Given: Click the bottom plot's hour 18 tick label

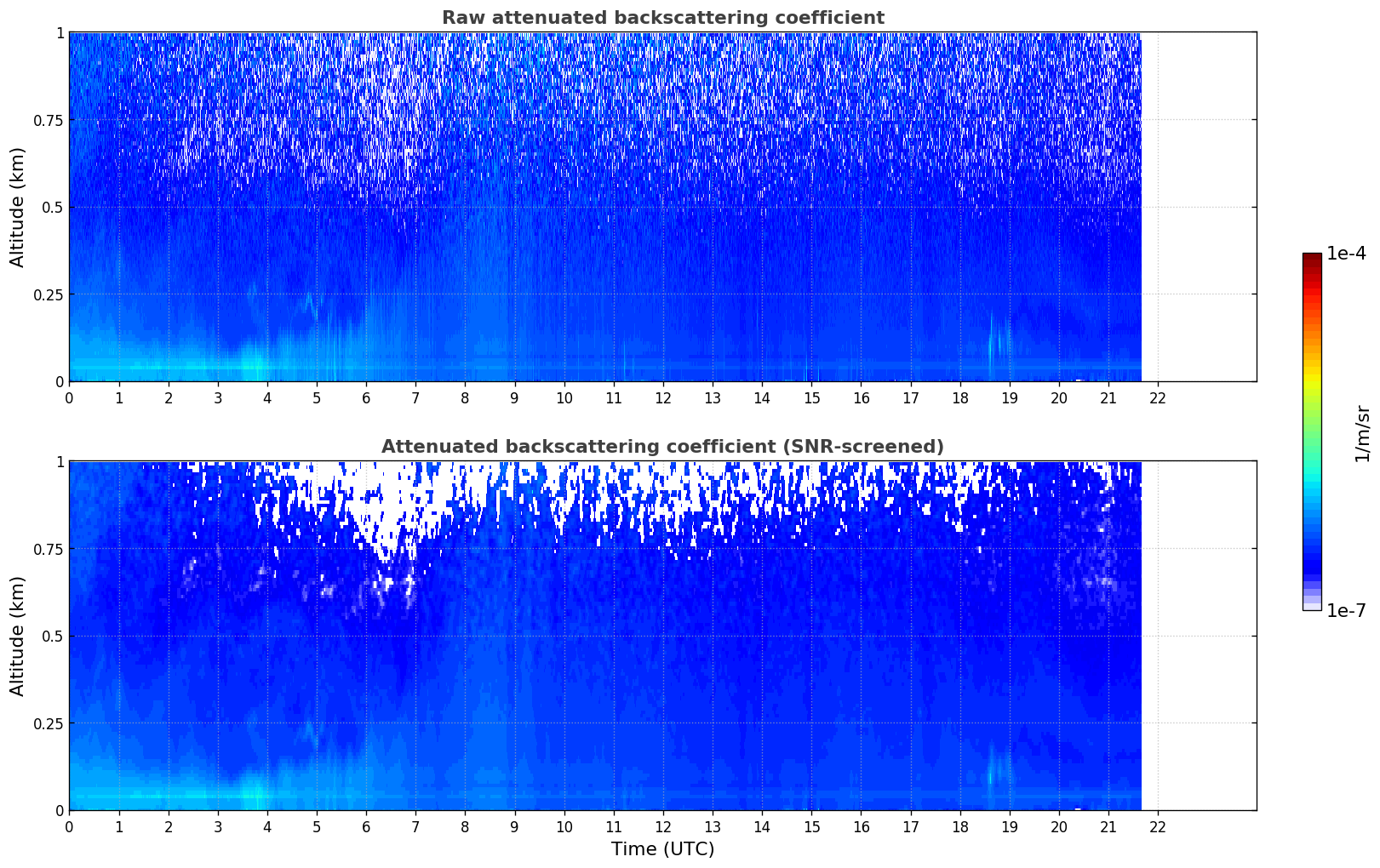Looking at the screenshot, I should 960,826.
